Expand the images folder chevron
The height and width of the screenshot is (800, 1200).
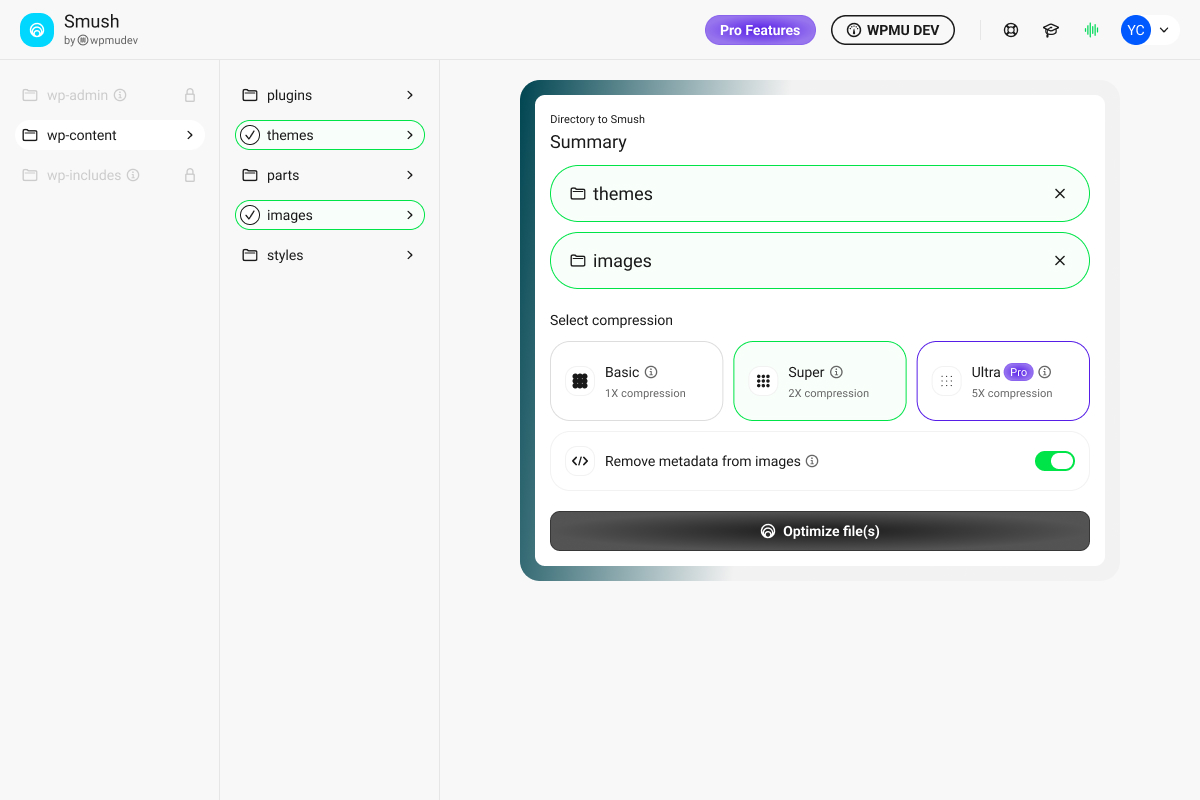(x=410, y=215)
